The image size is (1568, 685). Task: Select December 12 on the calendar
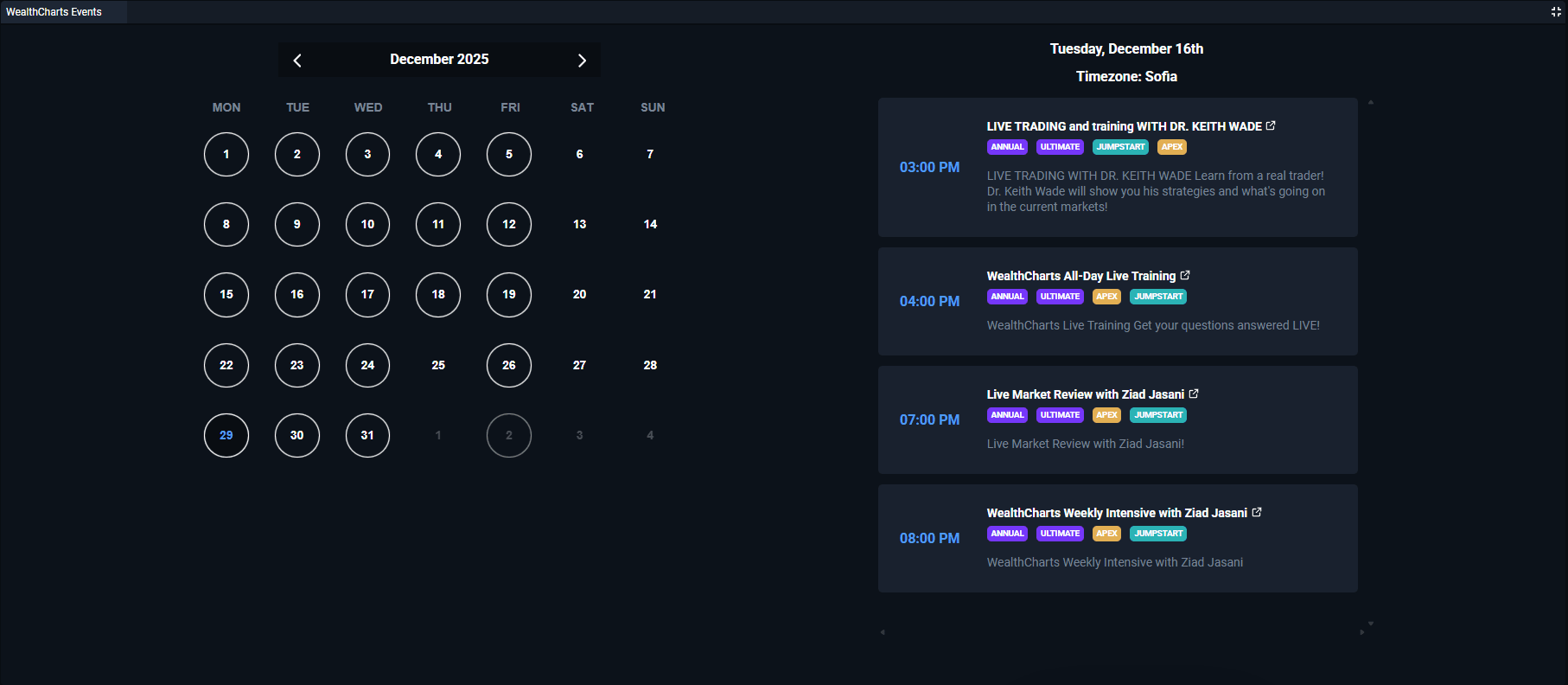[509, 224]
